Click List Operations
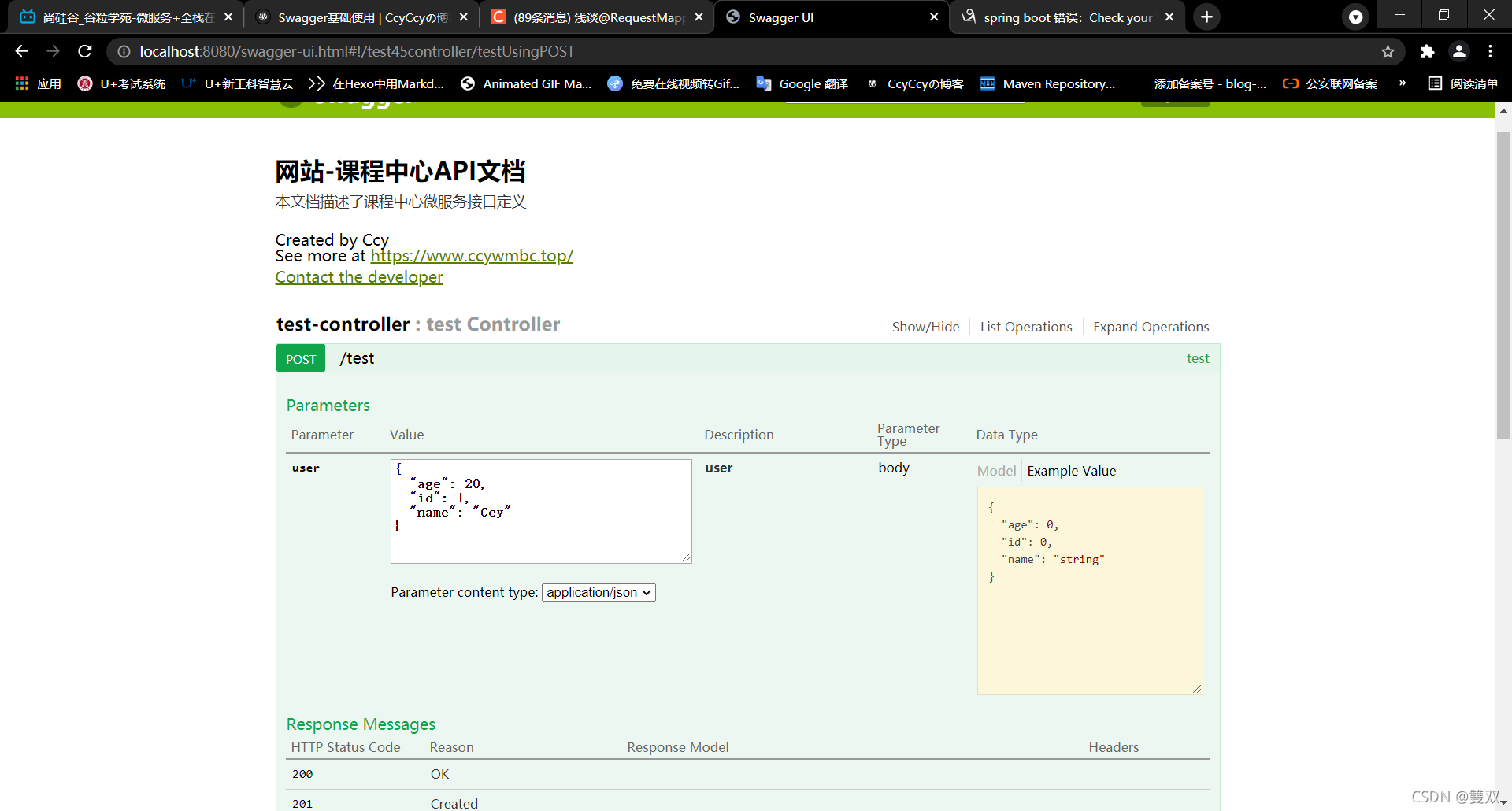Viewport: 1512px width, 811px height. [x=1026, y=327]
